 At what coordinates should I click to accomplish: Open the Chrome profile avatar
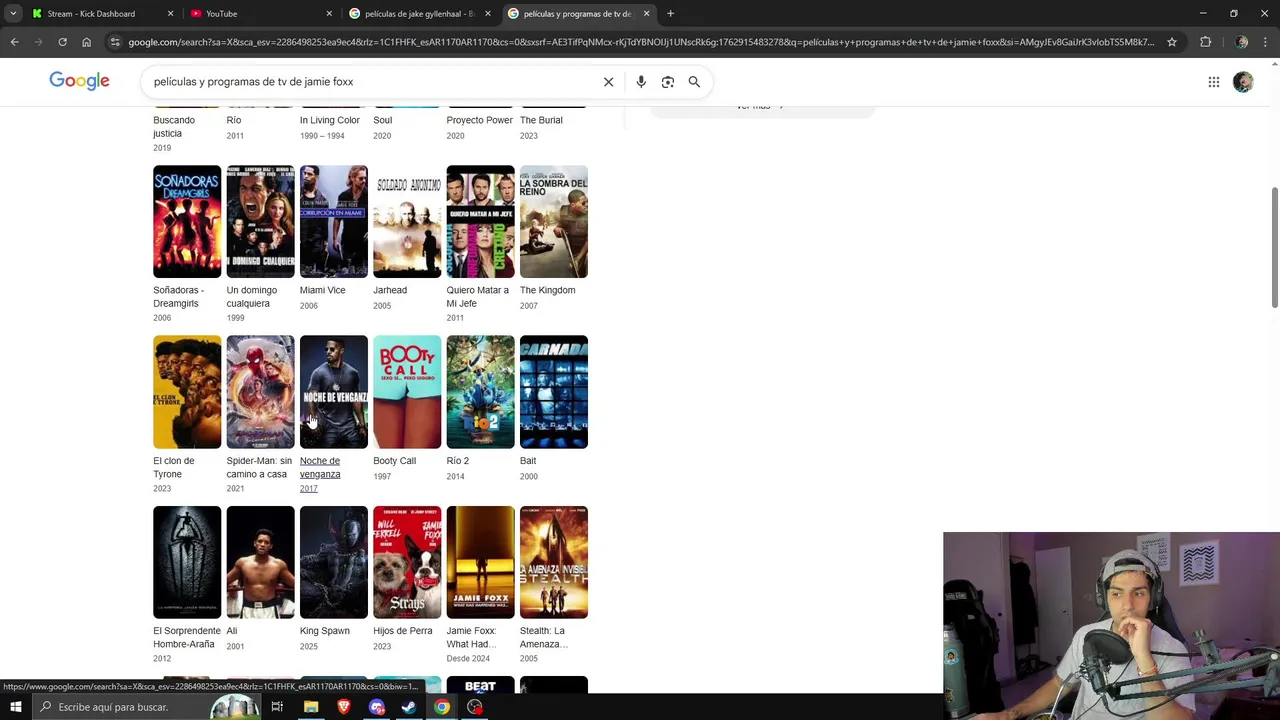point(1241,42)
